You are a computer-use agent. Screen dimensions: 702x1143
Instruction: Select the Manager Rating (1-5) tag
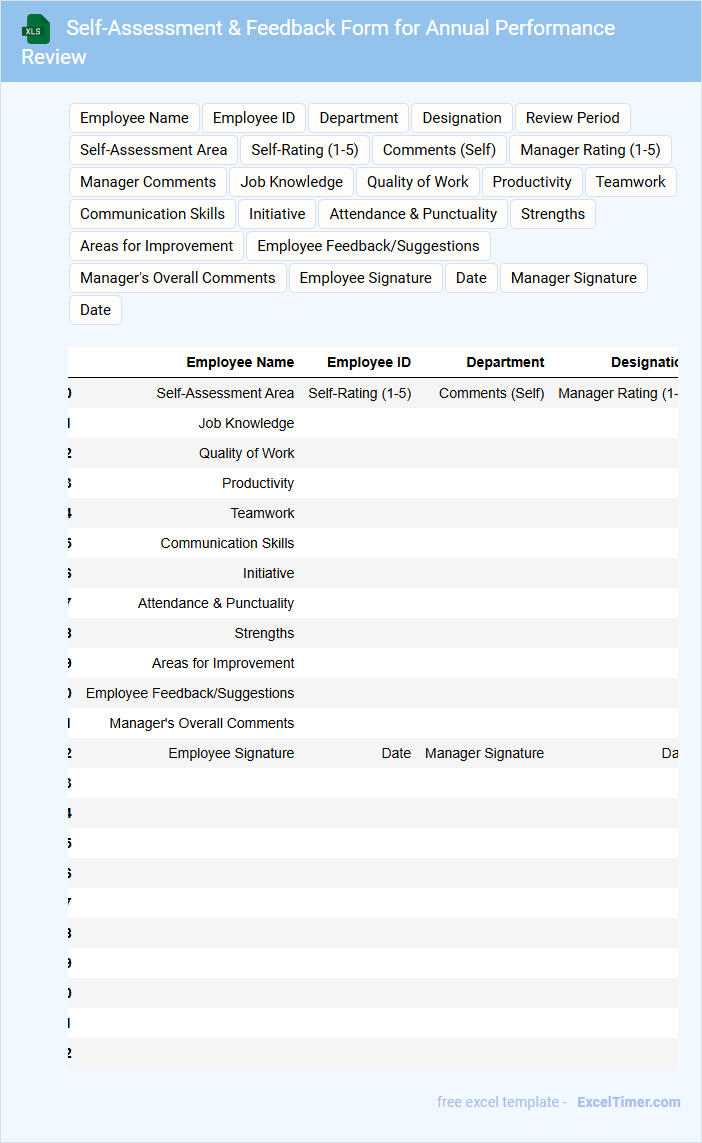(x=590, y=150)
